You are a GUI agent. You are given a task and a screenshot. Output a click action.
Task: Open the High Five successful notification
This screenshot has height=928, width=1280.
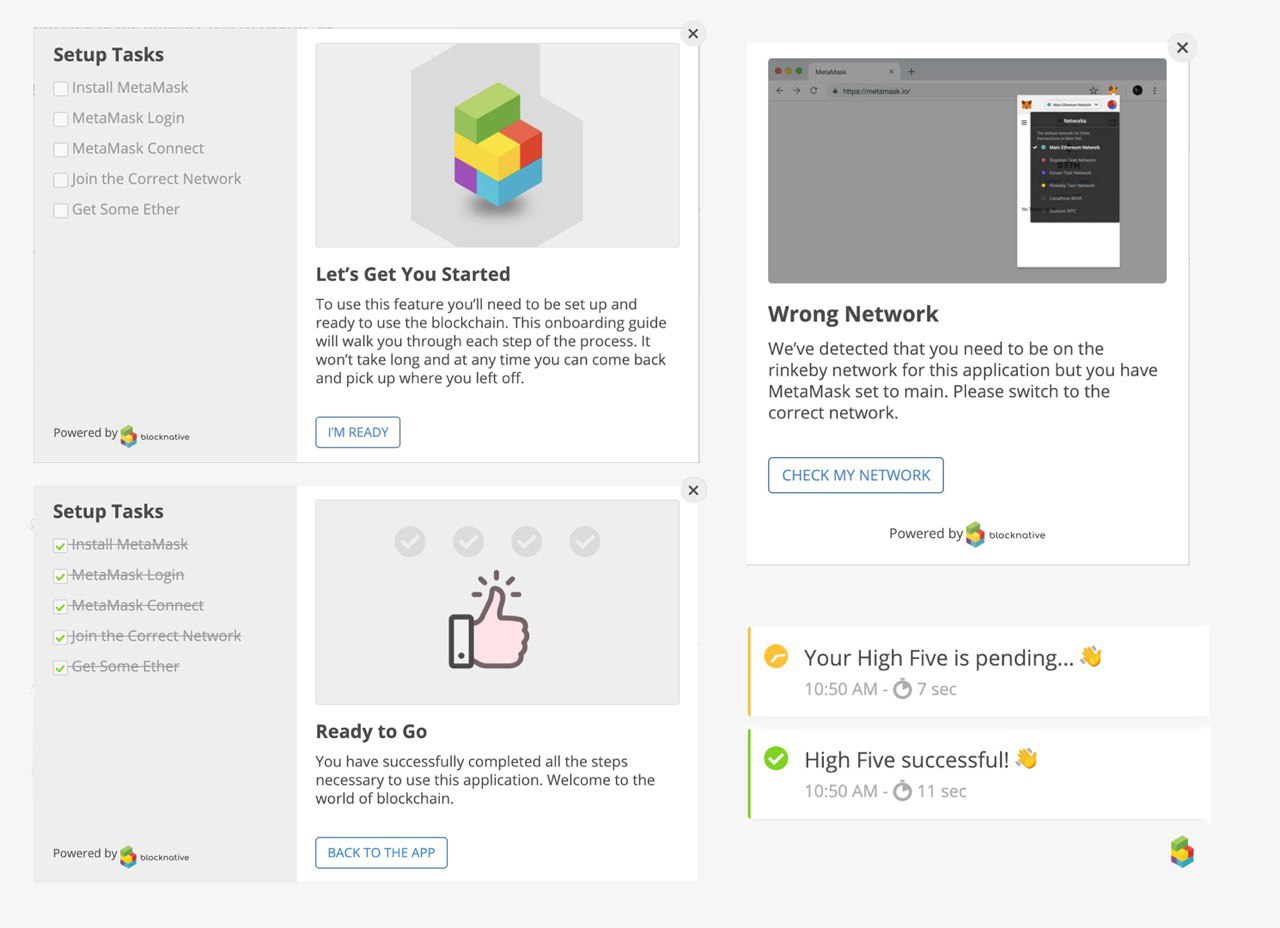pos(979,773)
